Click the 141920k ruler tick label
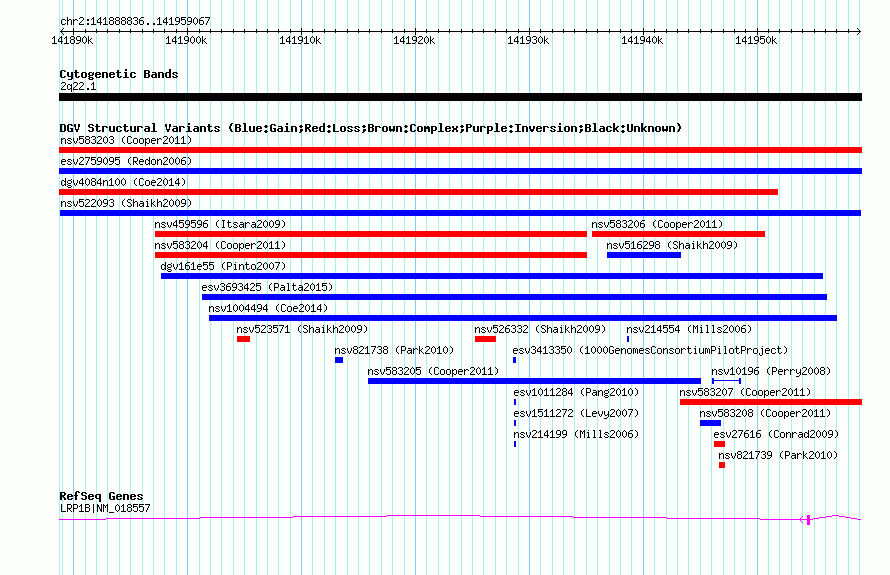 pyautogui.click(x=414, y=40)
